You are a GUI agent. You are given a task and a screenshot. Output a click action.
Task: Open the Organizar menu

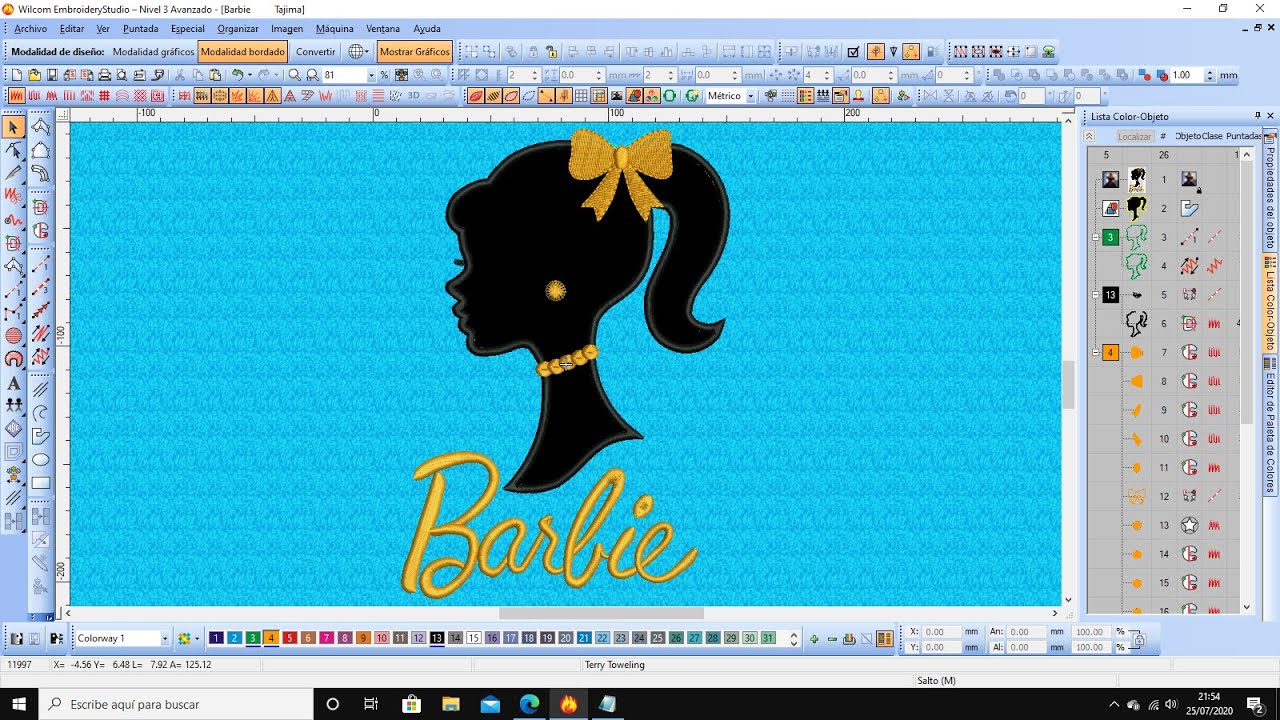238,29
